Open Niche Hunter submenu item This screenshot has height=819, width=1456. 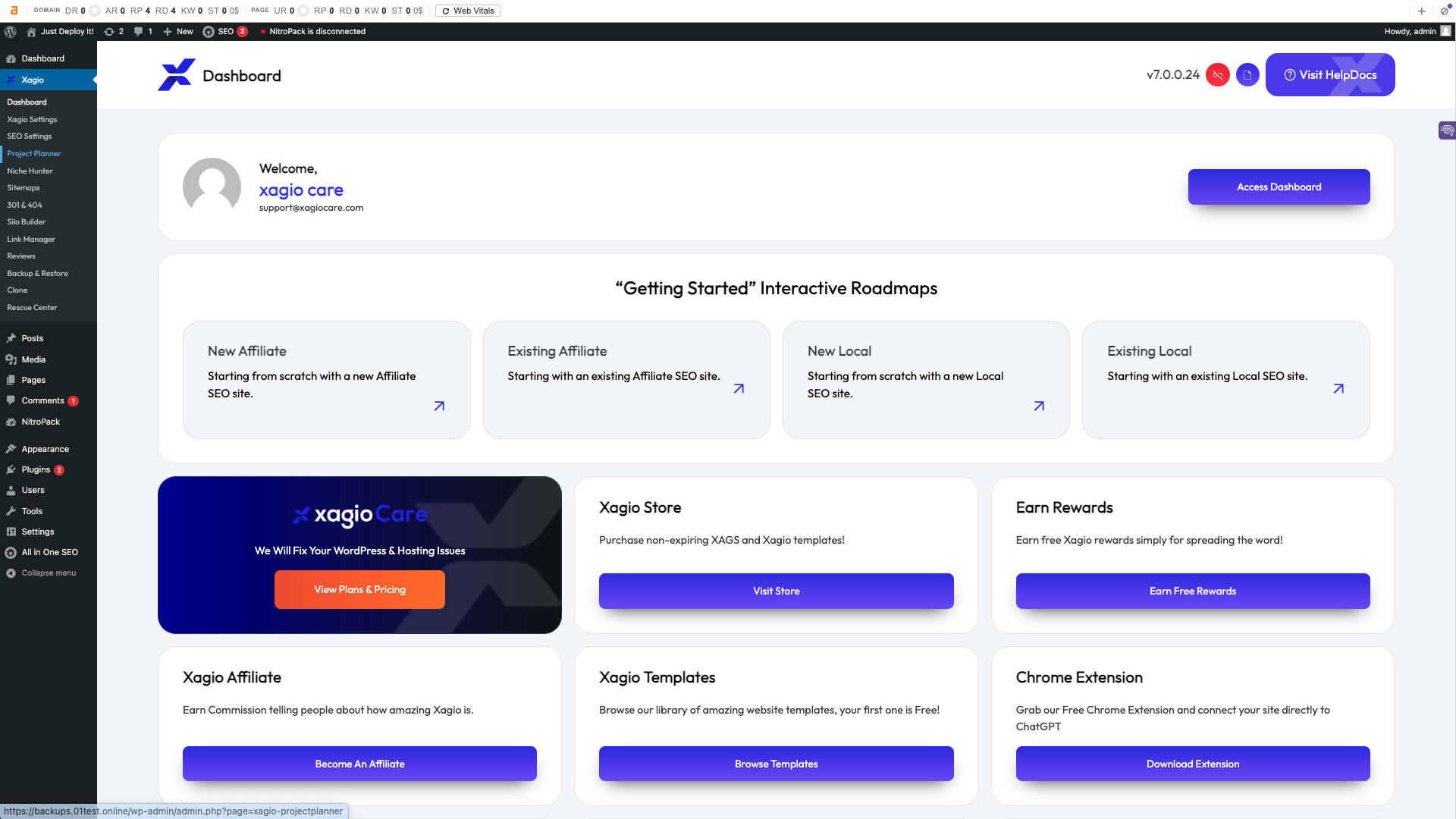[30, 171]
